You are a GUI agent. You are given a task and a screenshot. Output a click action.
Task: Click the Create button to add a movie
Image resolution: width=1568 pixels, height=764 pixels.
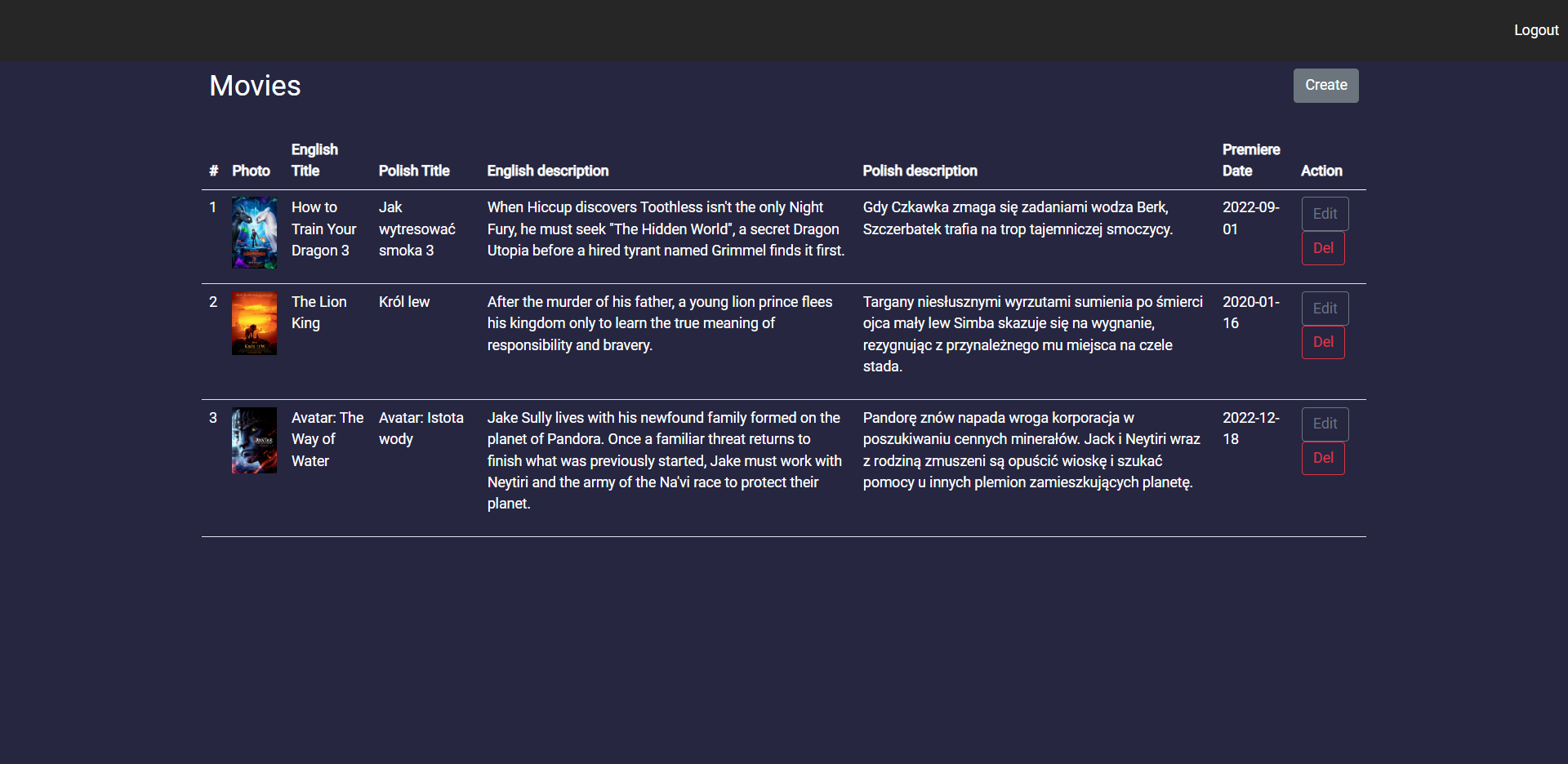[1325, 85]
